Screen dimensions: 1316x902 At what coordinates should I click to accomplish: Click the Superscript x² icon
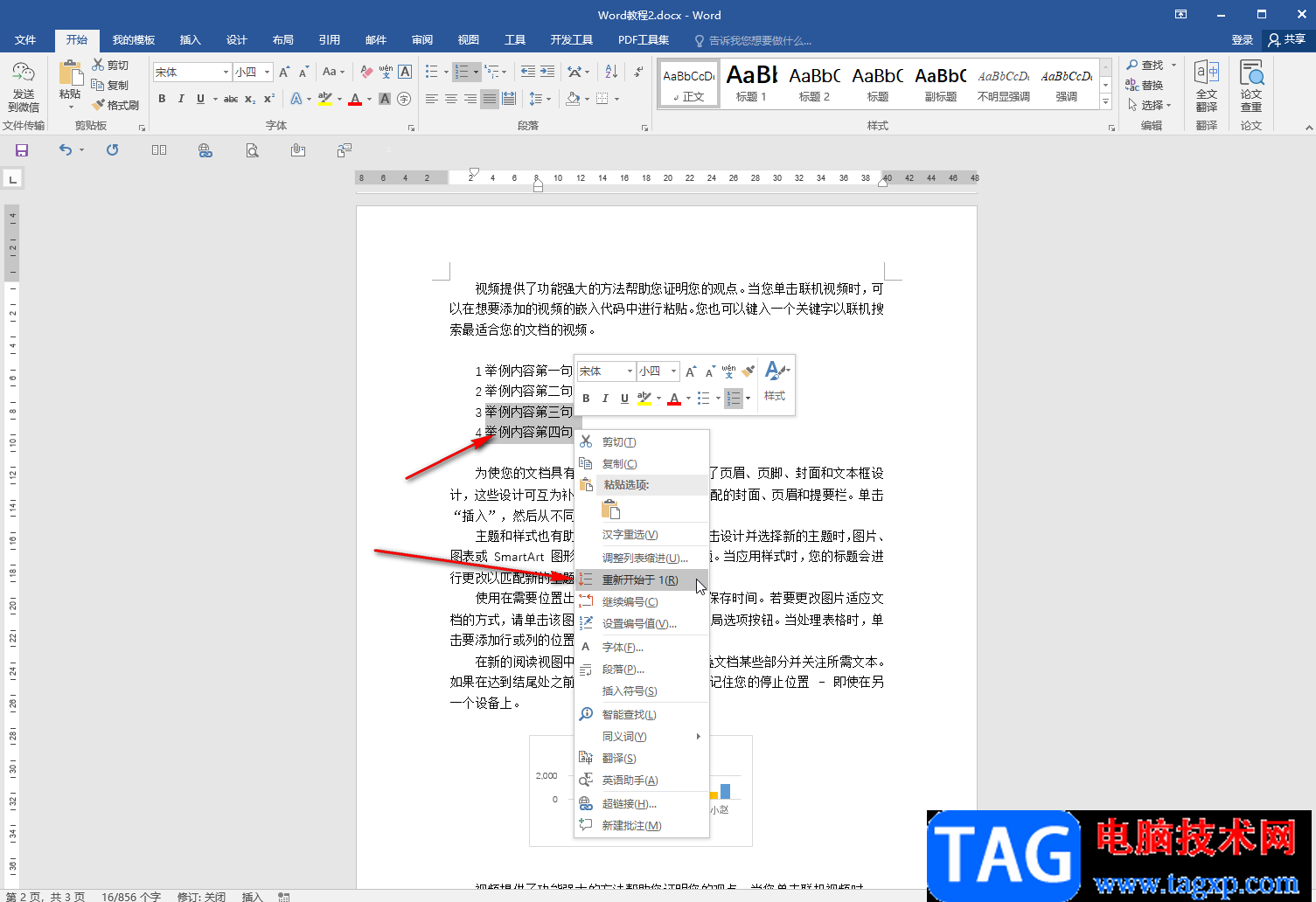click(269, 99)
